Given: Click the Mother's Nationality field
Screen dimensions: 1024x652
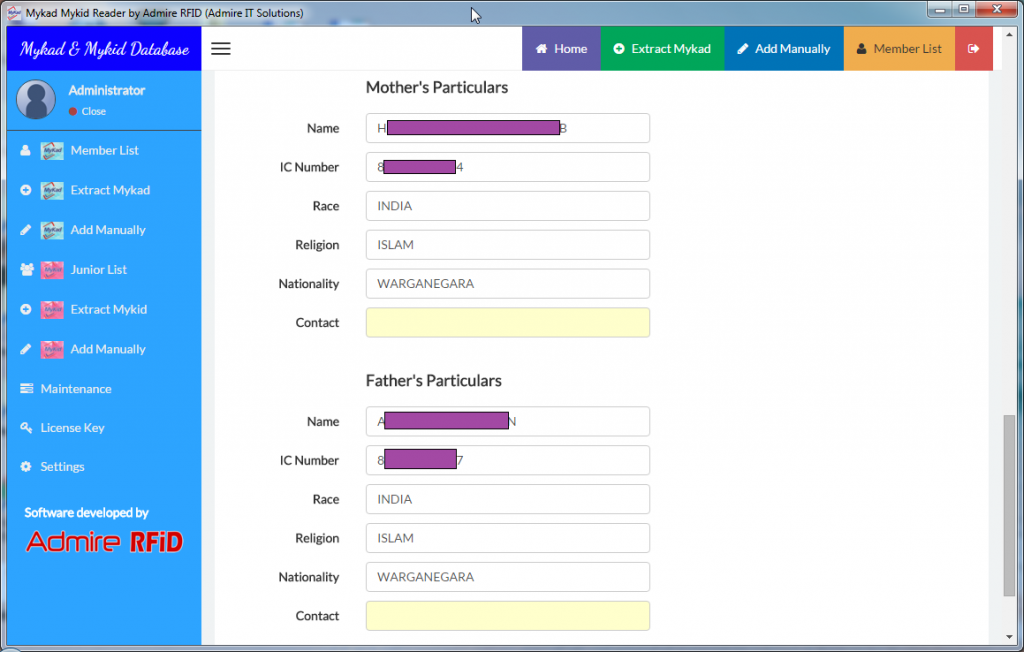Looking at the screenshot, I should 507,284.
